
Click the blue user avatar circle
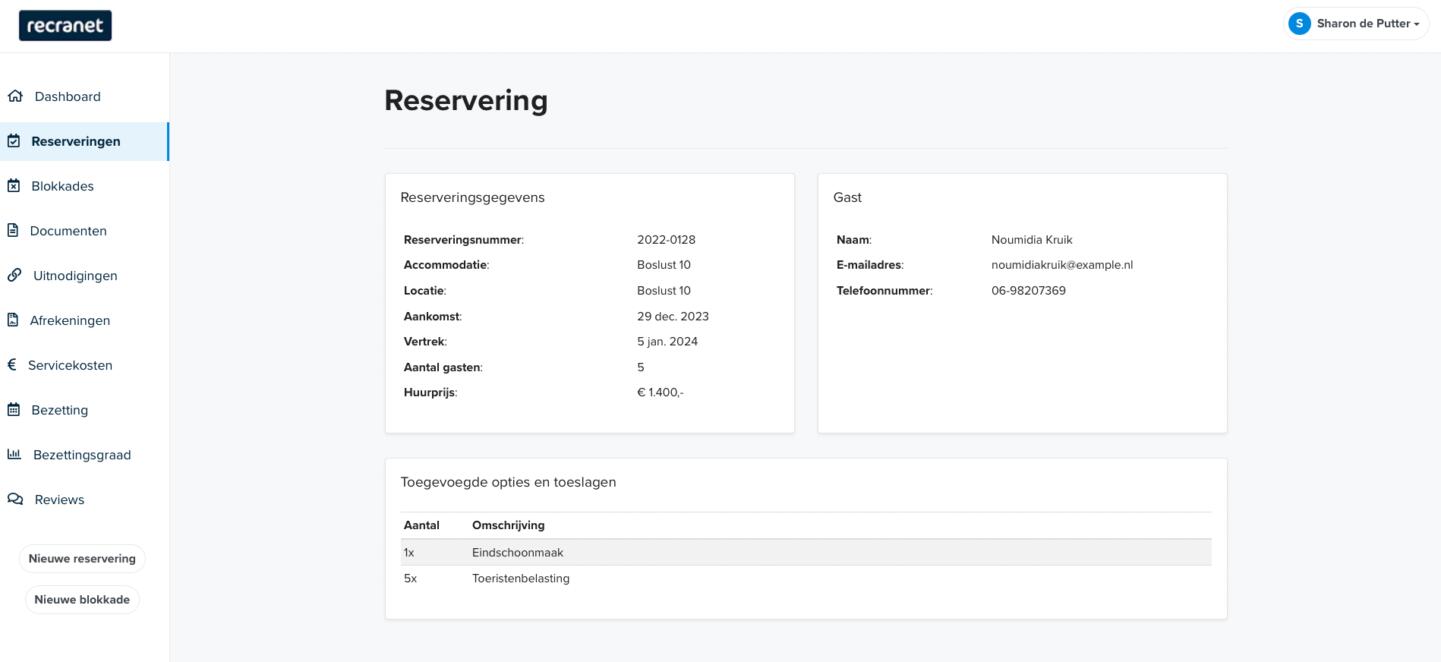1299,24
